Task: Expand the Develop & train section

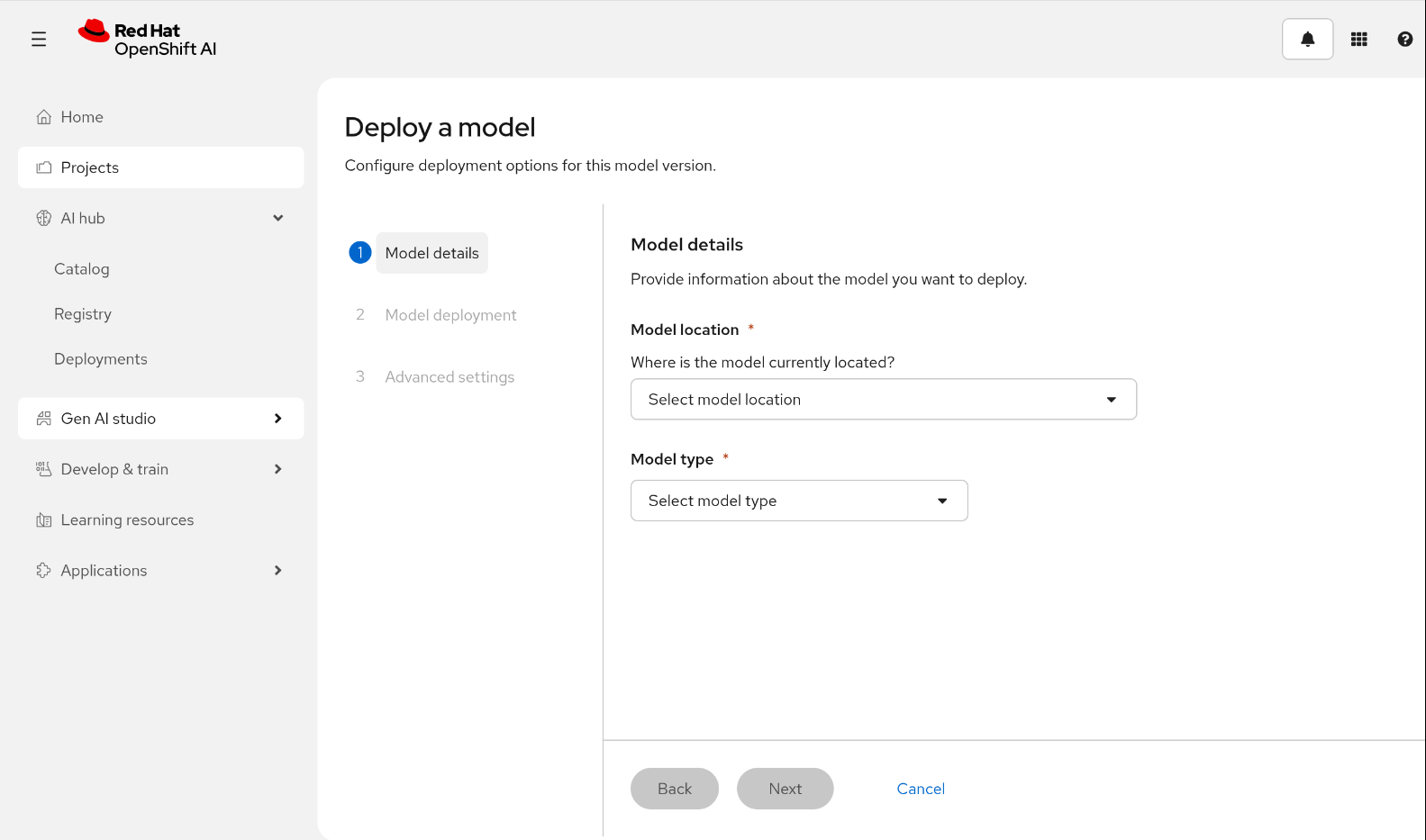Action: click(x=277, y=469)
